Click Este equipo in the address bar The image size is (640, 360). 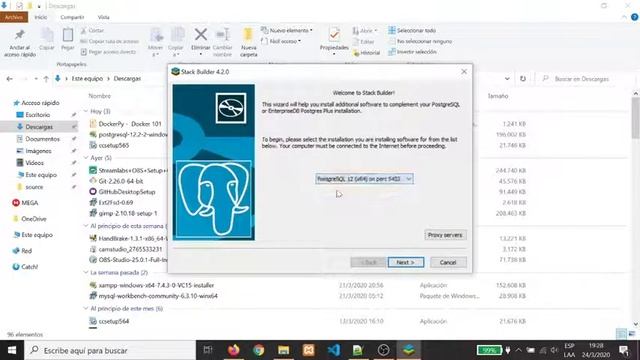87,79
